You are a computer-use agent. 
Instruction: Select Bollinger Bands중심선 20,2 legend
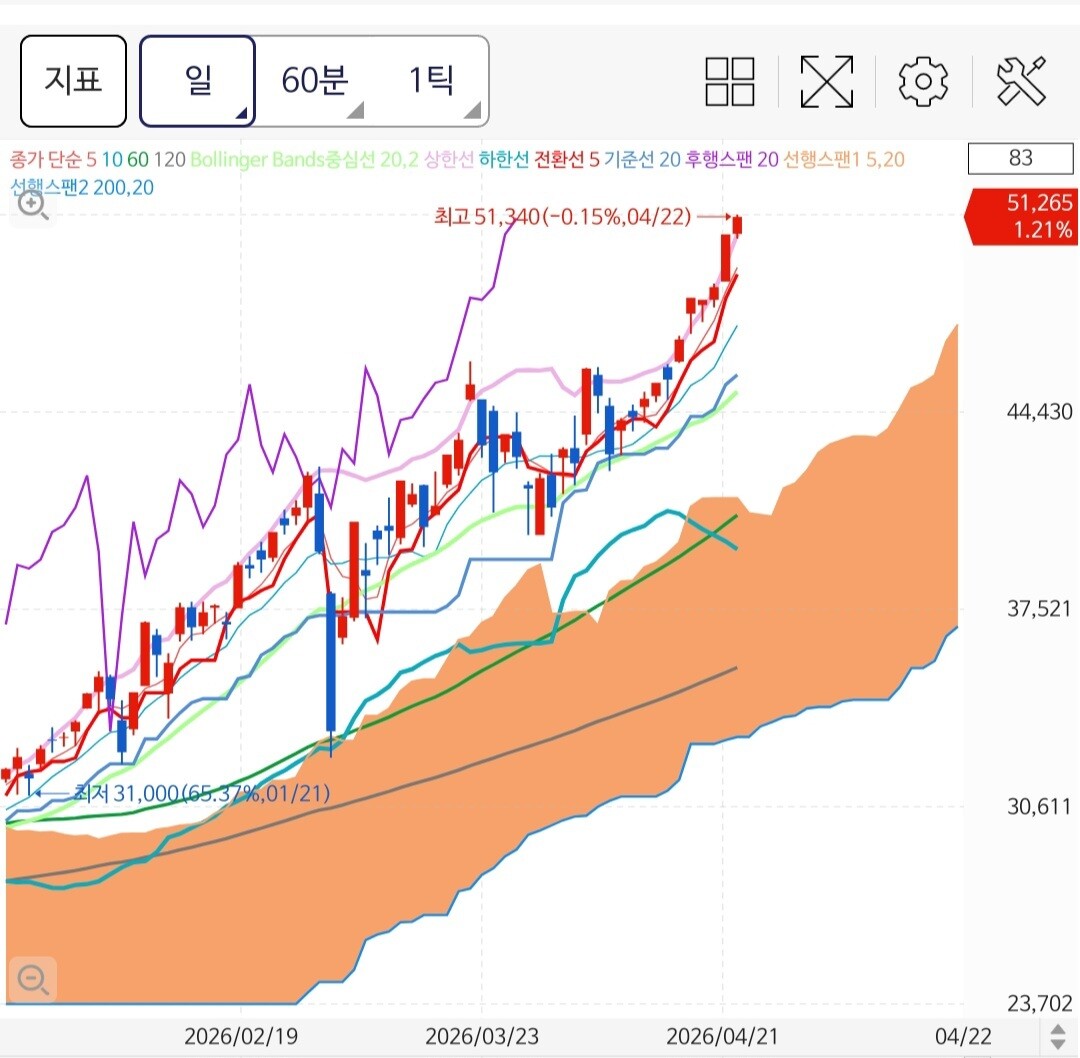pyautogui.click(x=304, y=160)
